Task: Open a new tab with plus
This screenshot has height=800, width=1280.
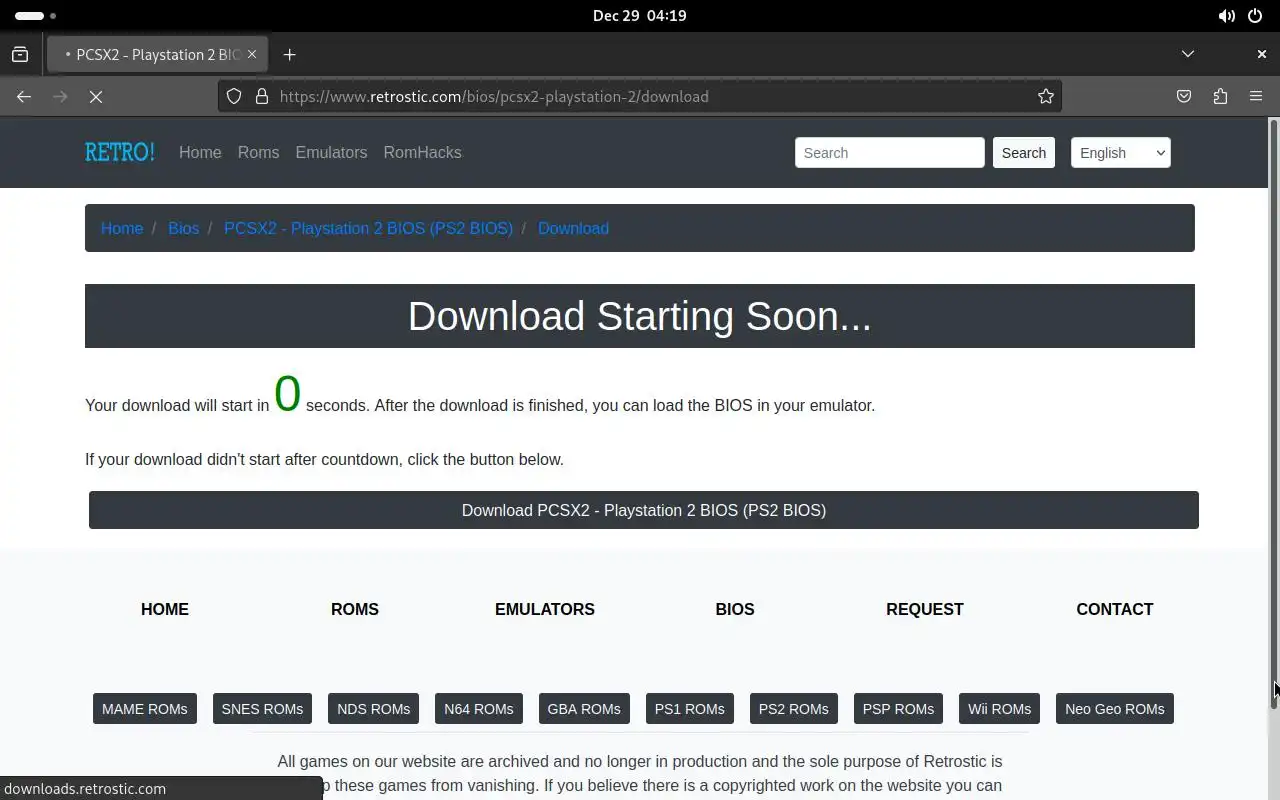Action: click(290, 54)
